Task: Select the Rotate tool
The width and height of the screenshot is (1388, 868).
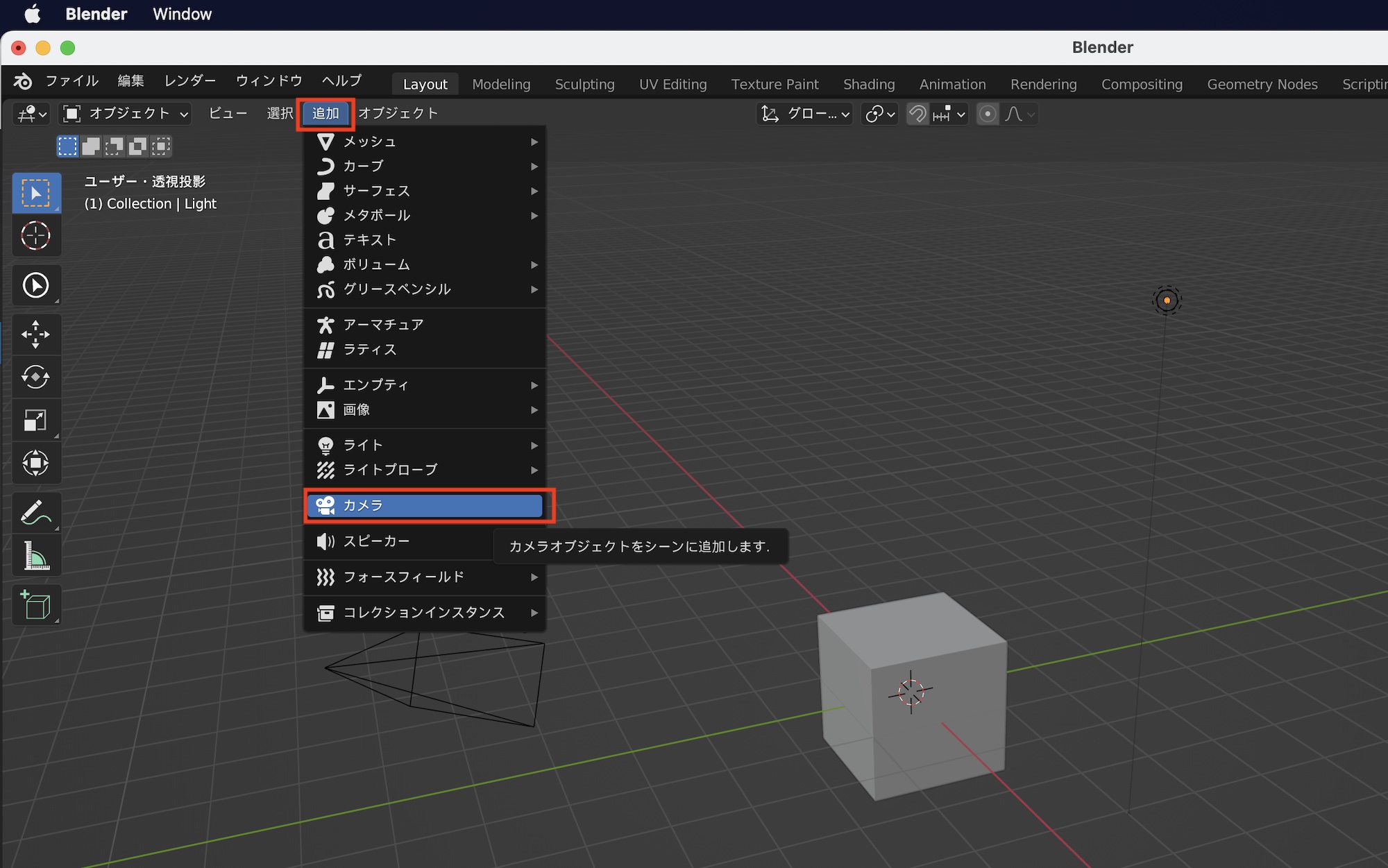Action: (x=35, y=377)
